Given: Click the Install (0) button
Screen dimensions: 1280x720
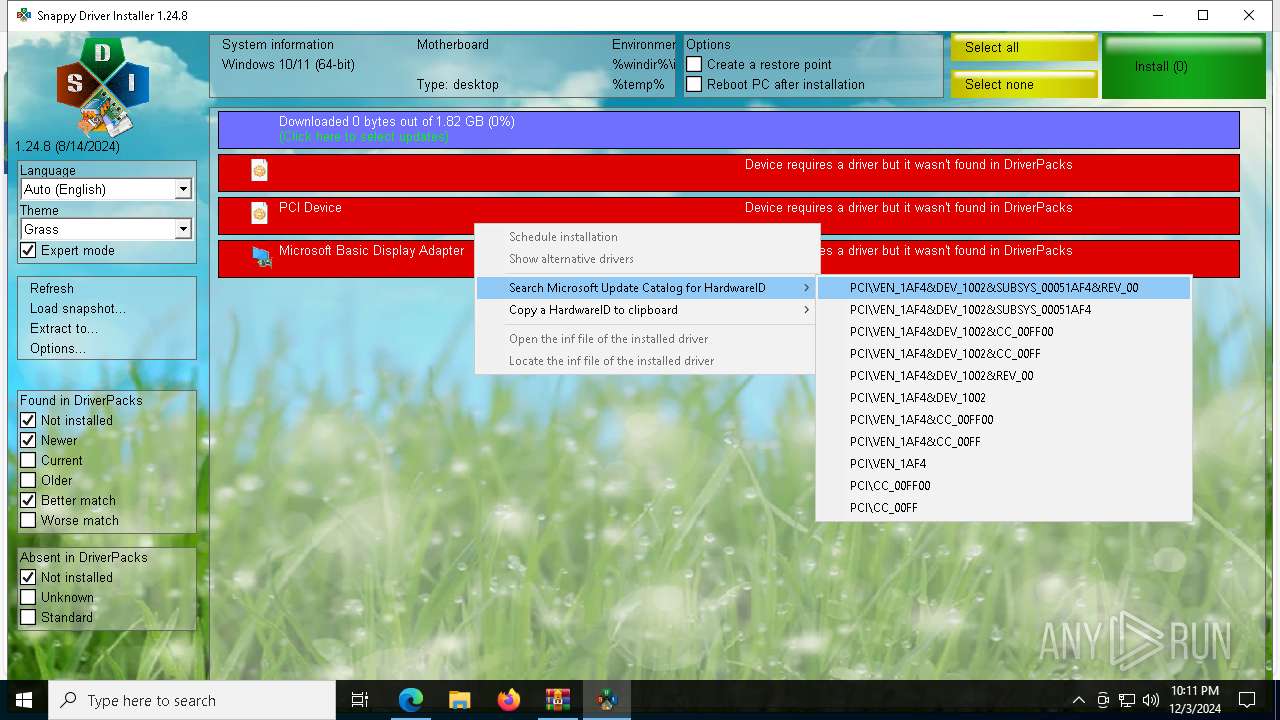Looking at the screenshot, I should [x=1186, y=67].
